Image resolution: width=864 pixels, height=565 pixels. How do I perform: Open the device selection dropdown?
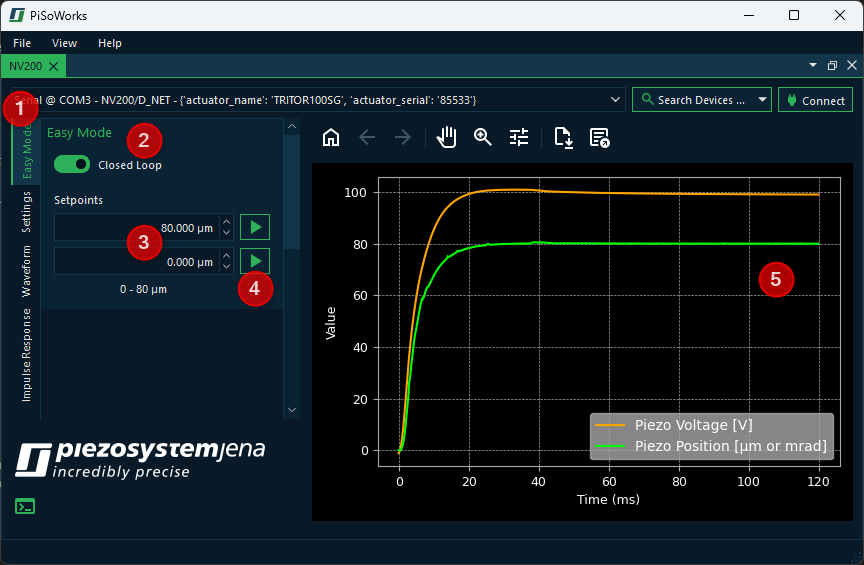click(615, 100)
